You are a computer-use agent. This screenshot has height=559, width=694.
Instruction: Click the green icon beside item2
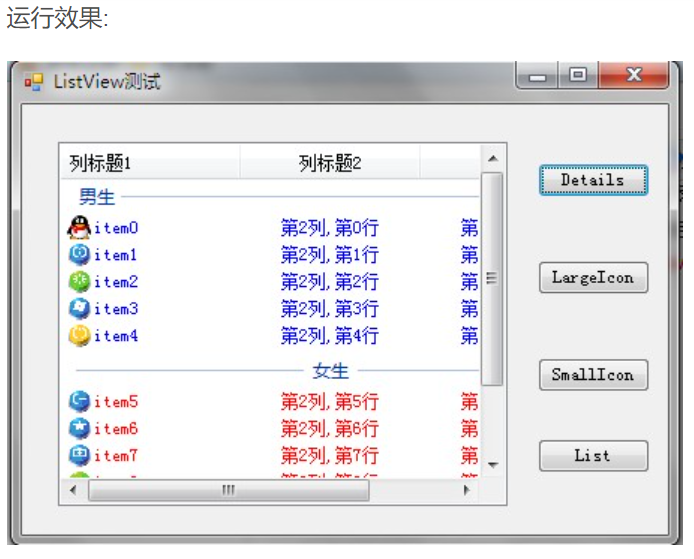point(79,281)
